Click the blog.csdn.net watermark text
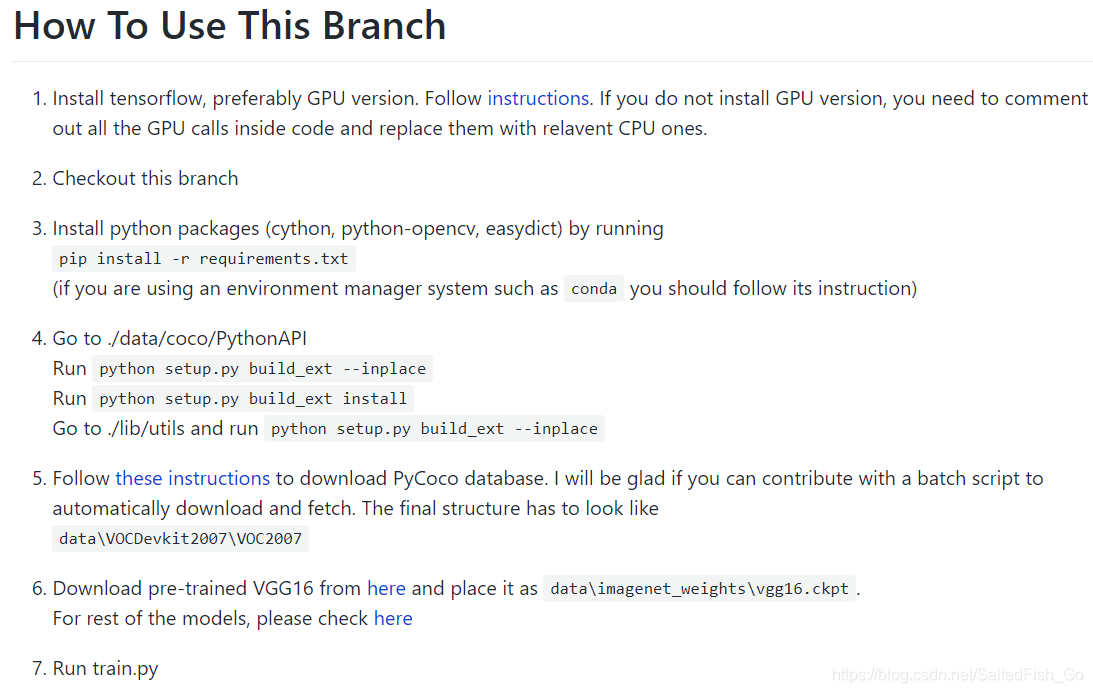The image size is (1093, 693). [958, 675]
